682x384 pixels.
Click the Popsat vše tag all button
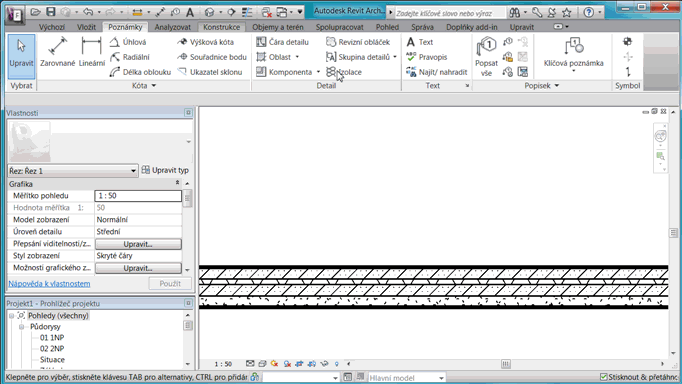pyautogui.click(x=486, y=57)
